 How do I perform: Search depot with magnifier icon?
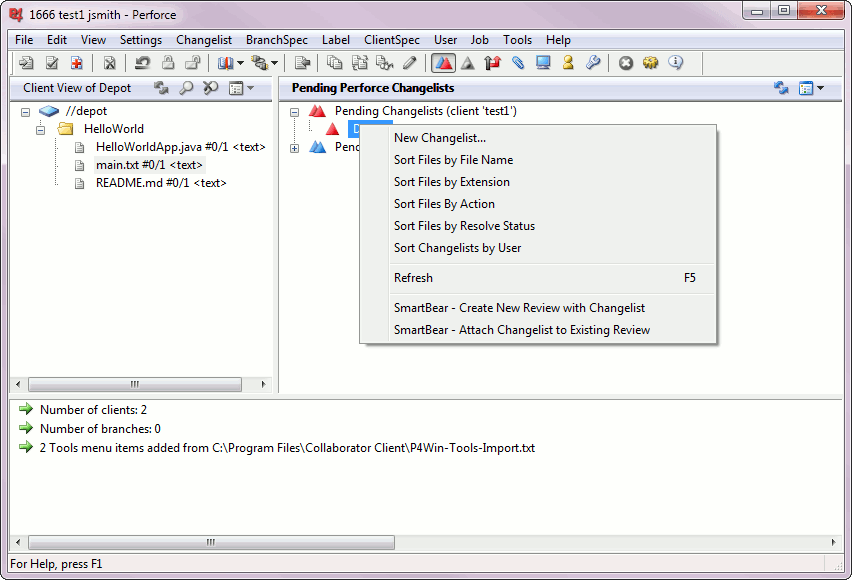coord(185,88)
